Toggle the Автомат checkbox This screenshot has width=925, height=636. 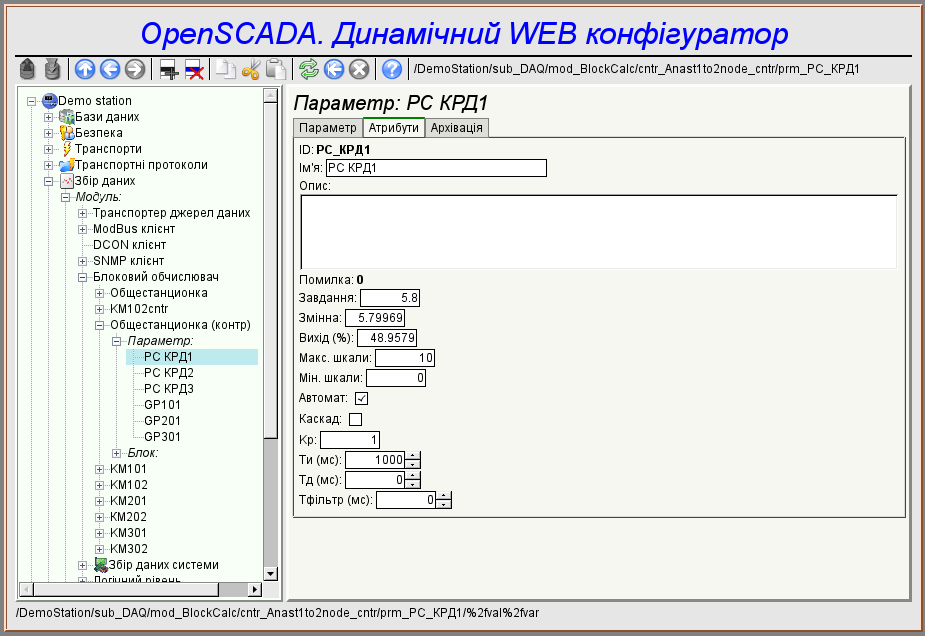362,398
